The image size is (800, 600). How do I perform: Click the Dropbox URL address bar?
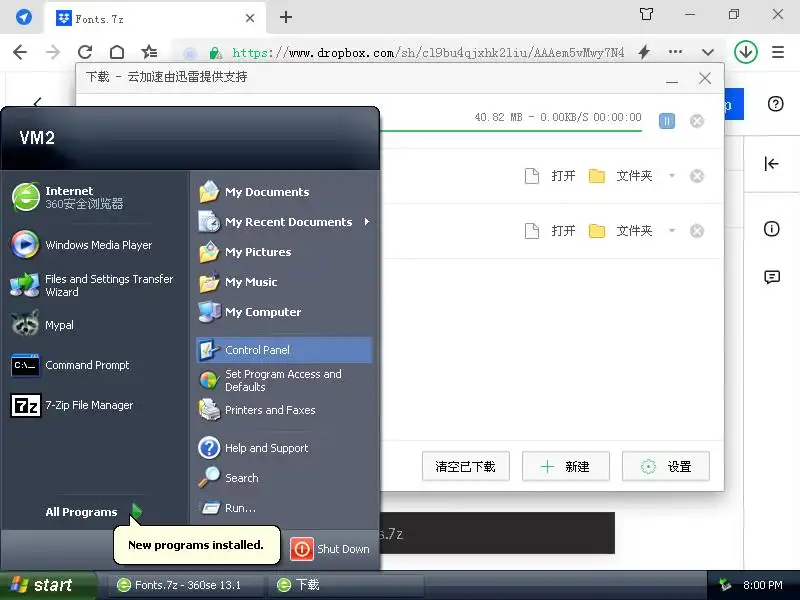click(428, 53)
